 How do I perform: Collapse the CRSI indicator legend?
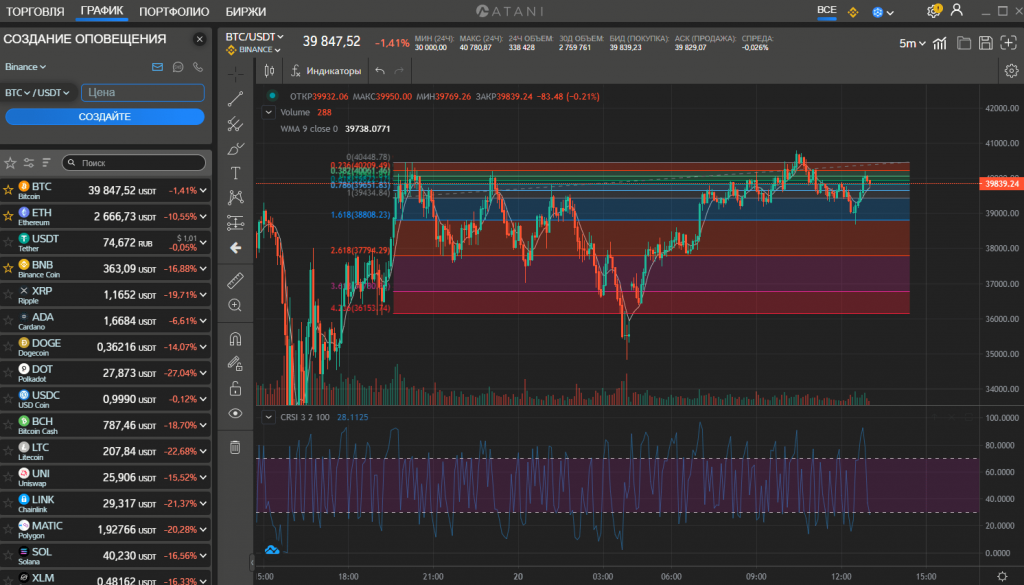point(268,417)
